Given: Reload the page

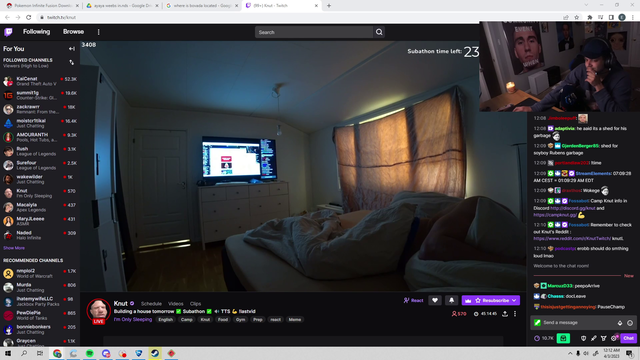Looking at the screenshot, I should [29, 18].
